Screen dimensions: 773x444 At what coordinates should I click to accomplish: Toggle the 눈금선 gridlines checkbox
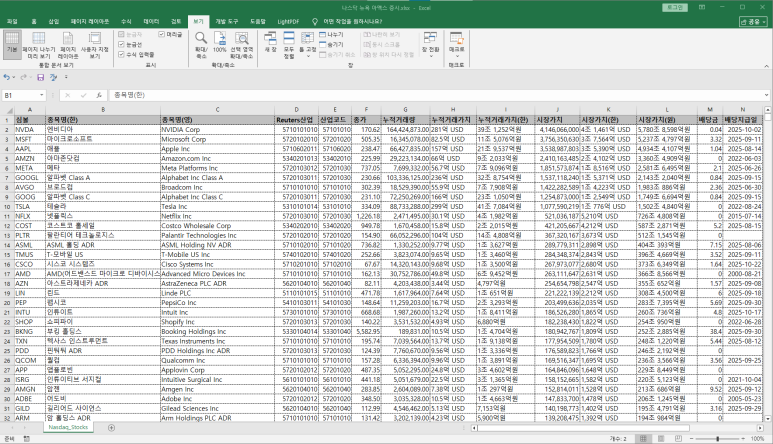click(121, 44)
